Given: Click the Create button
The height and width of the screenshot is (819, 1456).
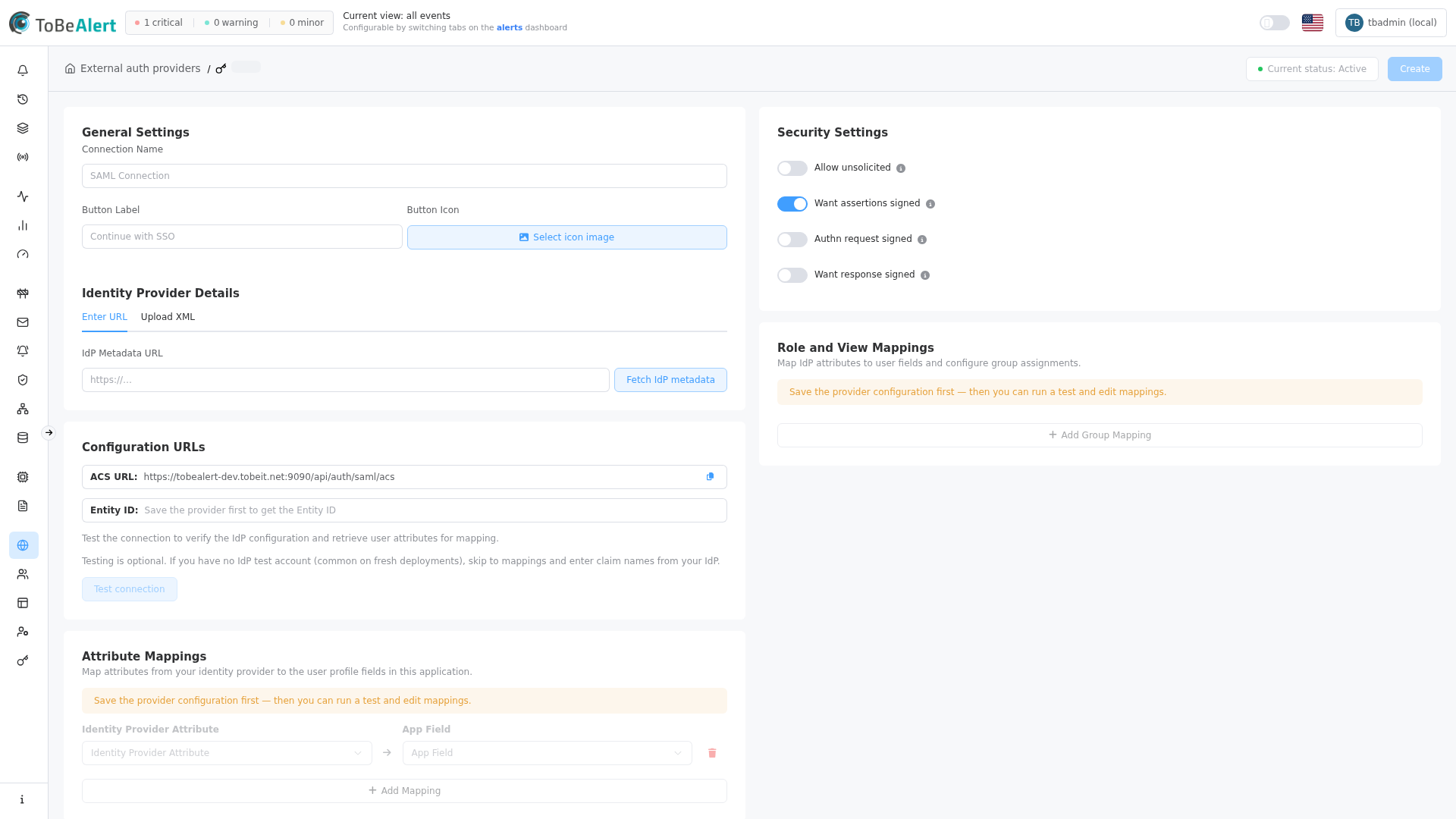Looking at the screenshot, I should pos(1415,69).
